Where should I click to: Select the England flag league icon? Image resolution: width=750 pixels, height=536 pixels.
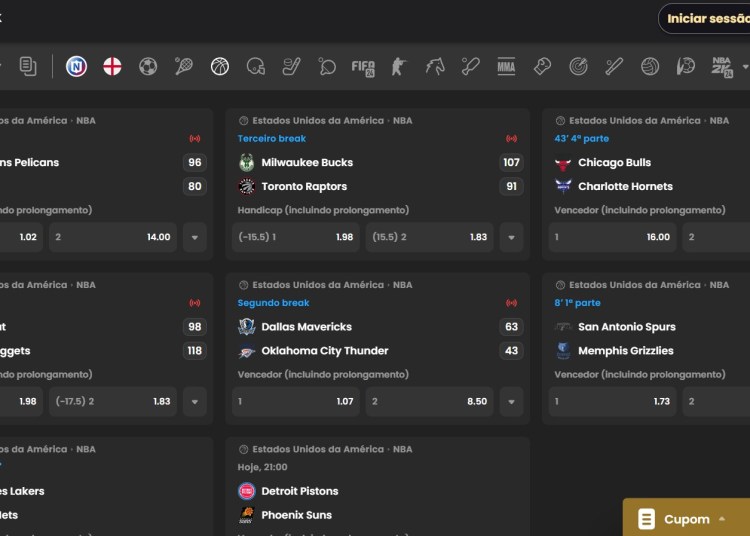pos(113,67)
